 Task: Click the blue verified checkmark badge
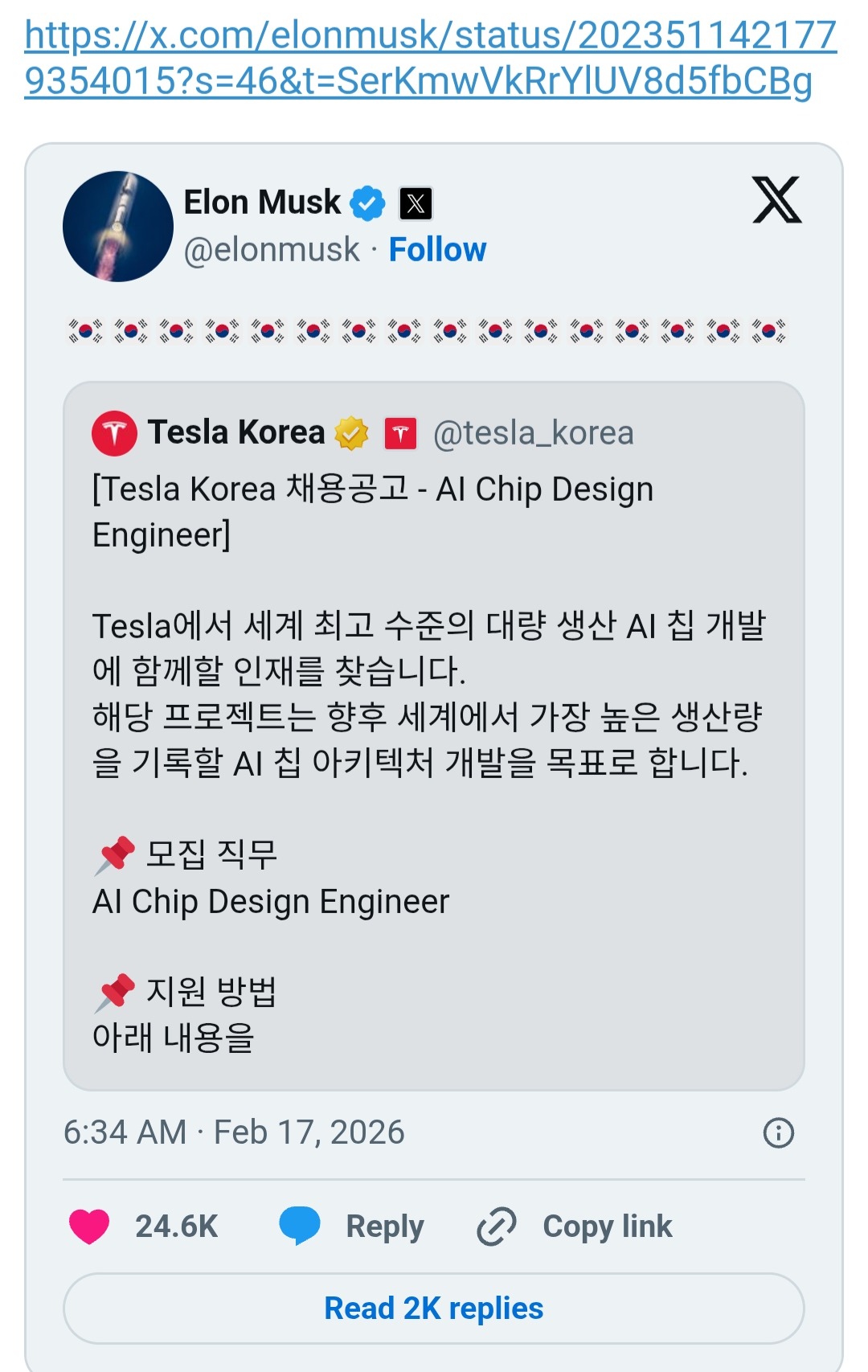(x=368, y=203)
